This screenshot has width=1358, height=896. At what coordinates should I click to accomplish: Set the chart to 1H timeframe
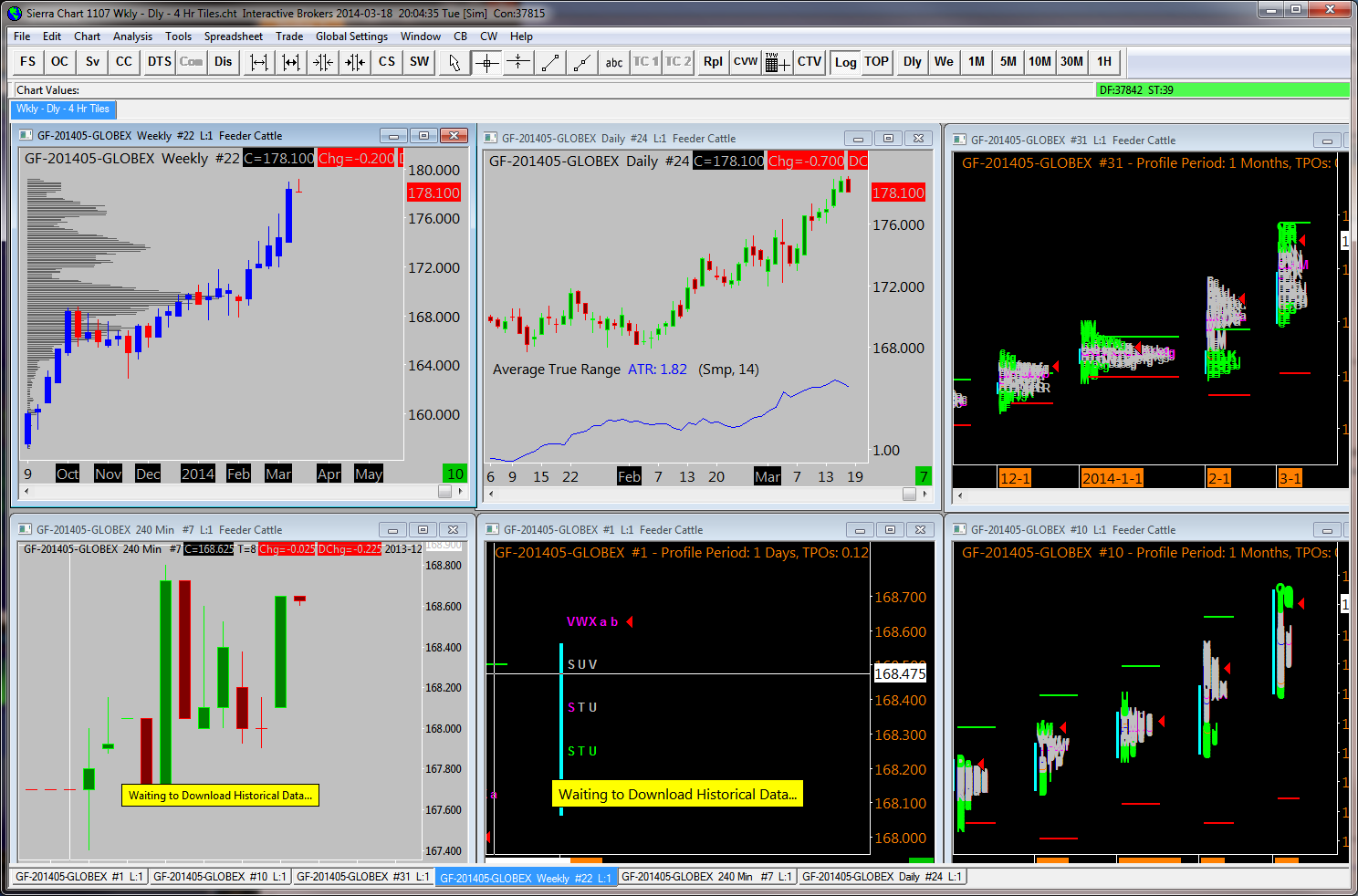[1104, 62]
